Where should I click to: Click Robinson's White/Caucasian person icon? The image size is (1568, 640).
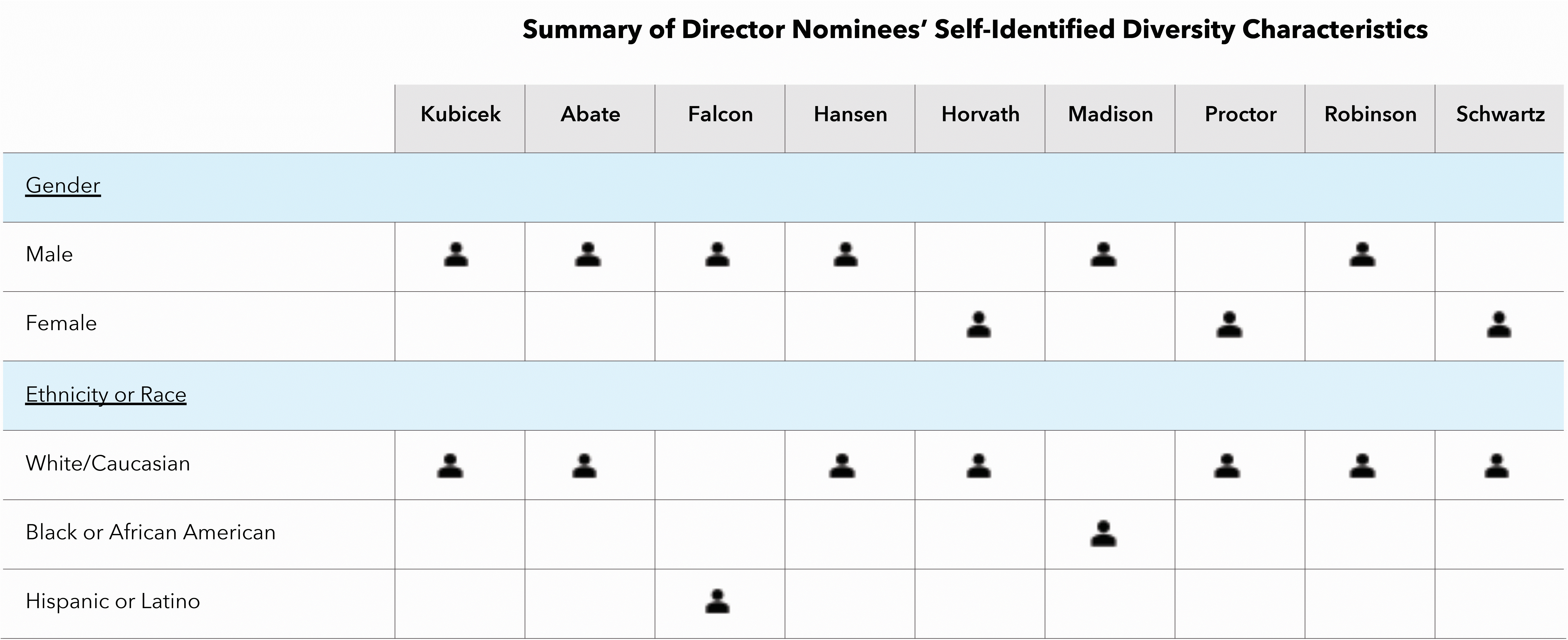1362,466
